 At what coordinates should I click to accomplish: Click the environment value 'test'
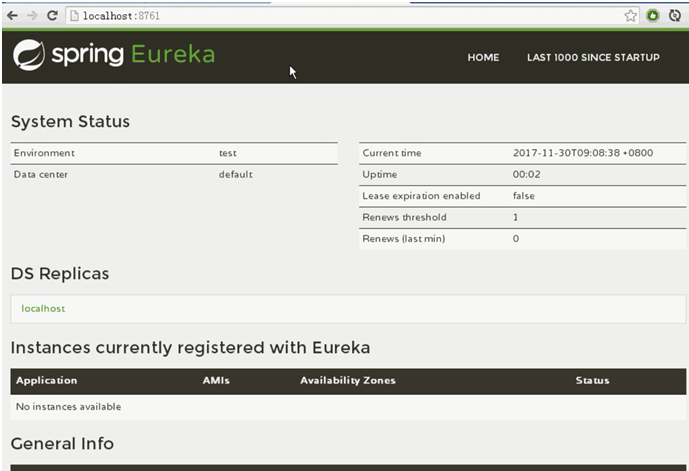point(228,153)
